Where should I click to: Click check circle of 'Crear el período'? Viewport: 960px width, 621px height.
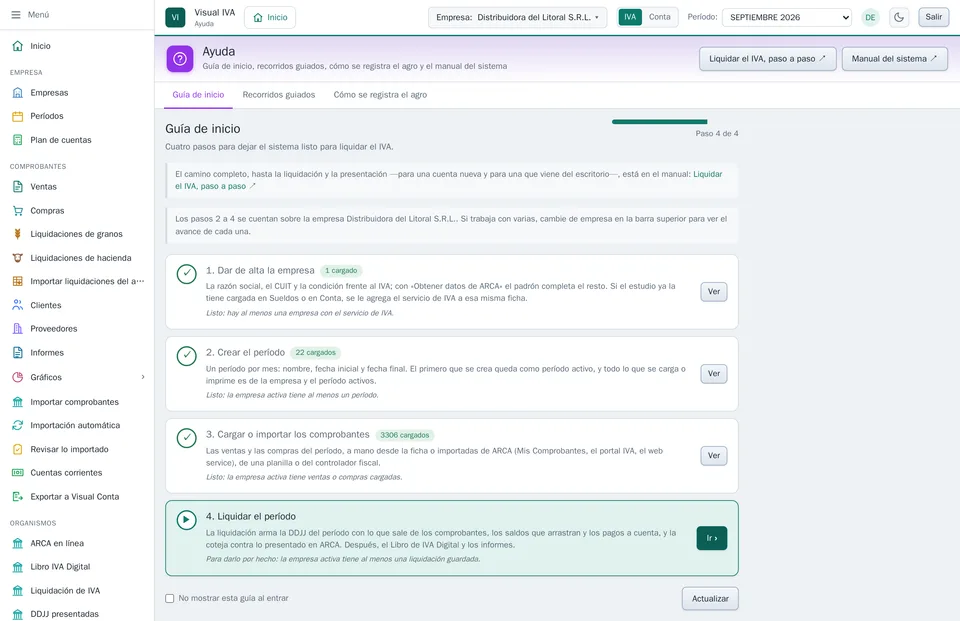pyautogui.click(x=187, y=356)
